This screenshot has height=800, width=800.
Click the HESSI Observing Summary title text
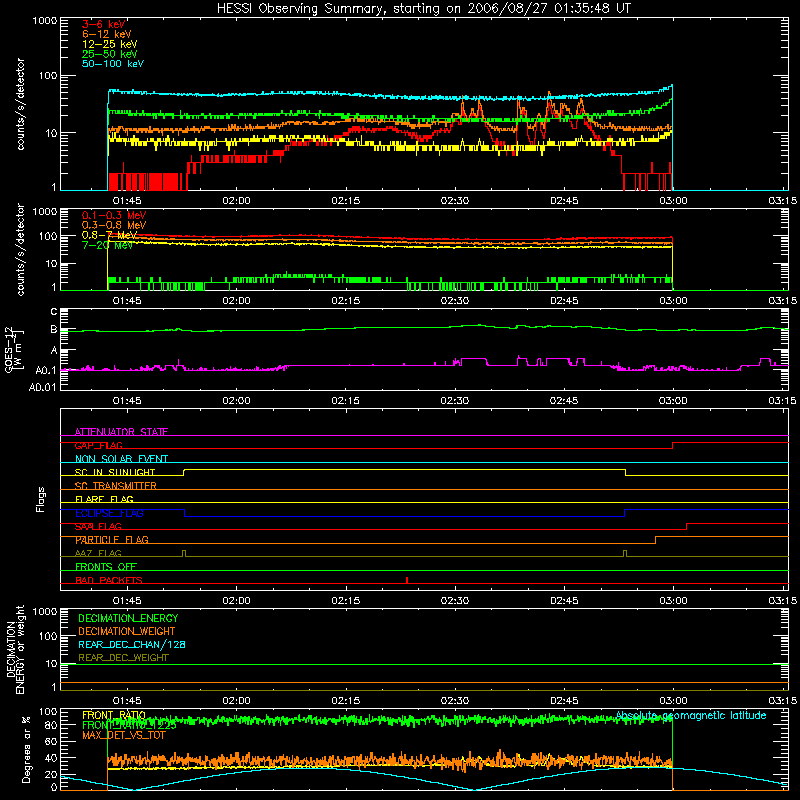pos(424,9)
